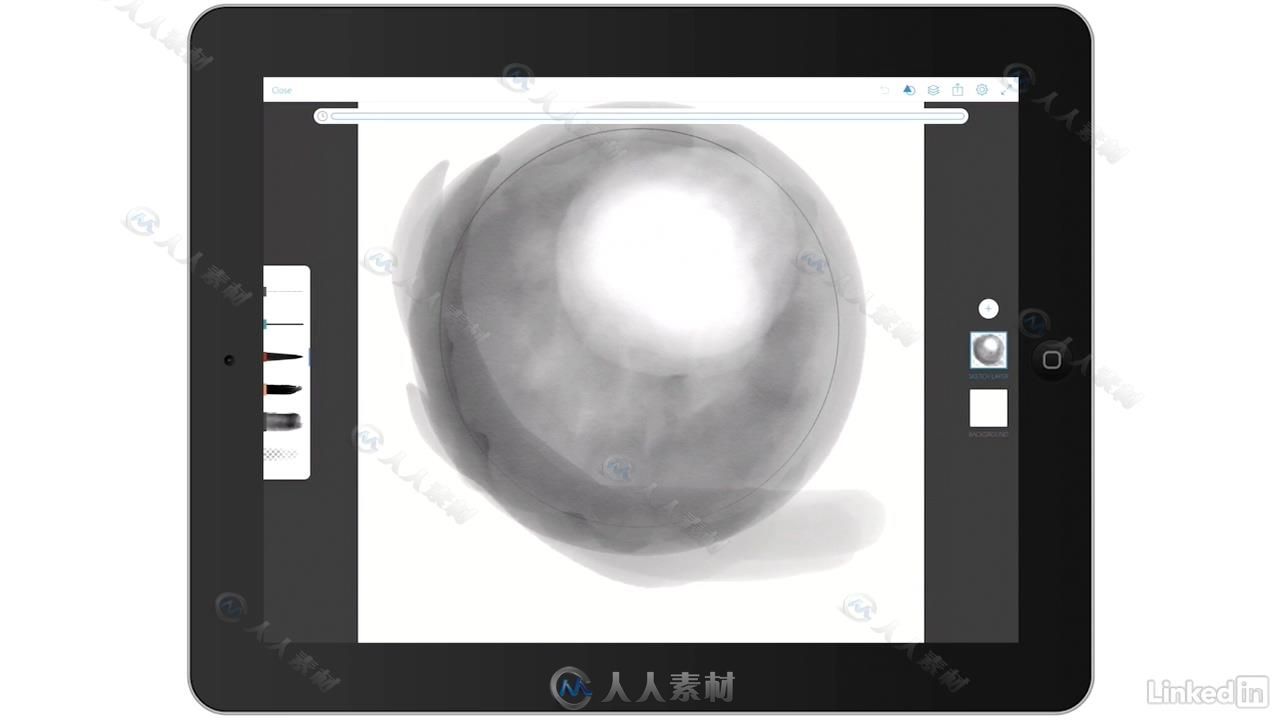This screenshot has height=720, width=1282.
Task: Open the share icon
Action: (x=957, y=90)
